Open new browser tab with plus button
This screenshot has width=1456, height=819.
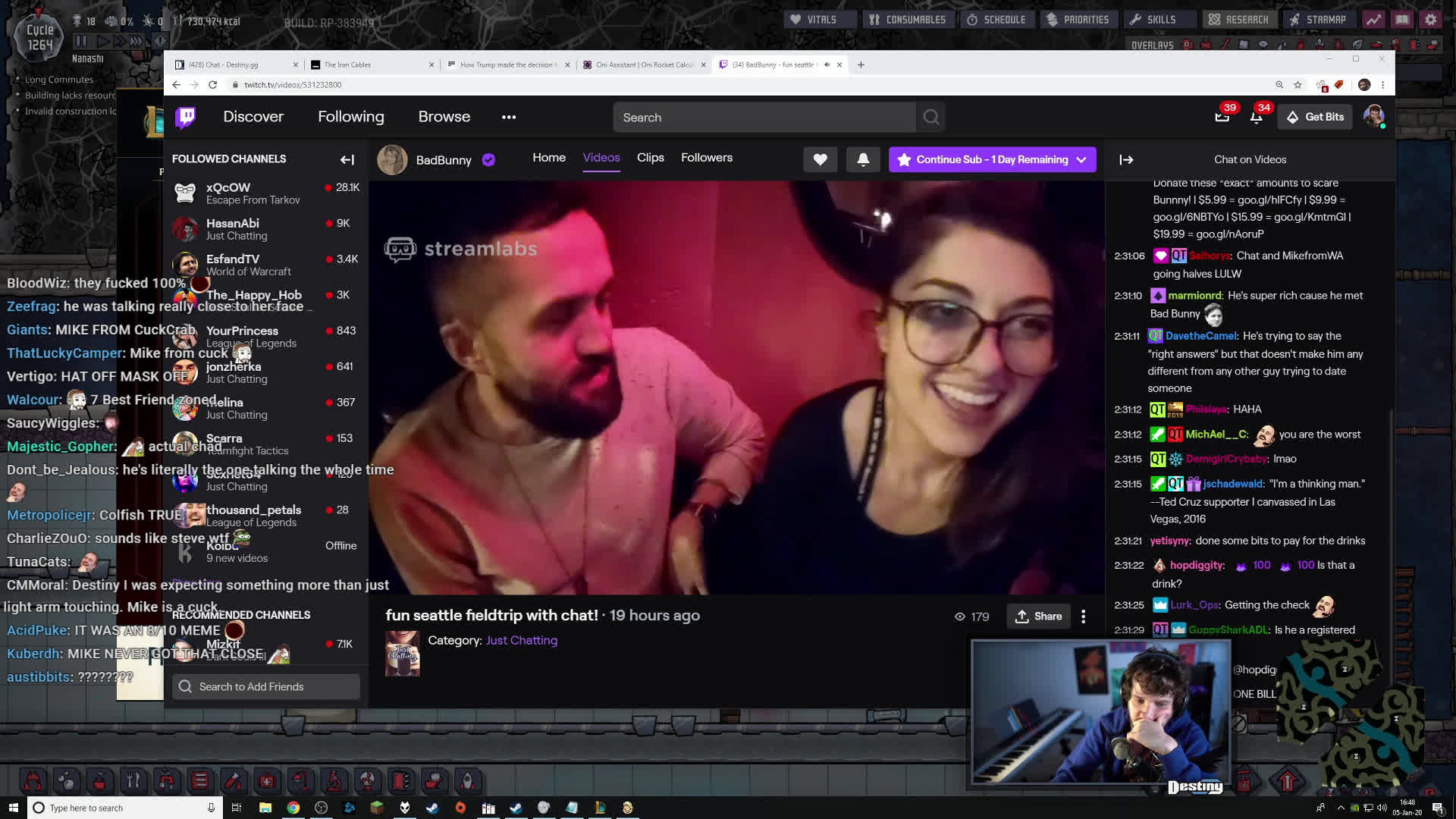(x=861, y=64)
